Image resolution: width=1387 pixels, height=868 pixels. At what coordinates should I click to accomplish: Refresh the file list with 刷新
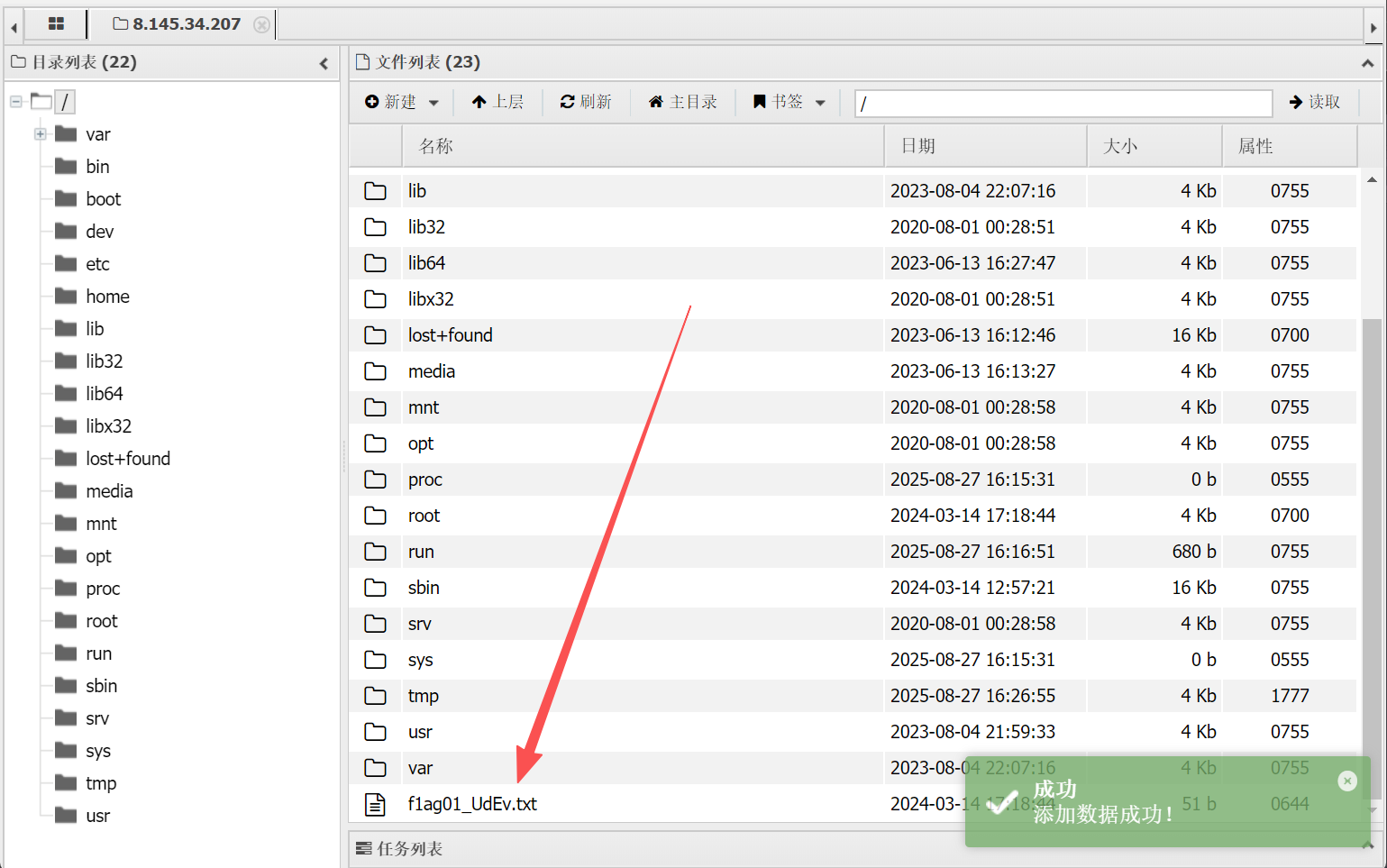coord(586,103)
